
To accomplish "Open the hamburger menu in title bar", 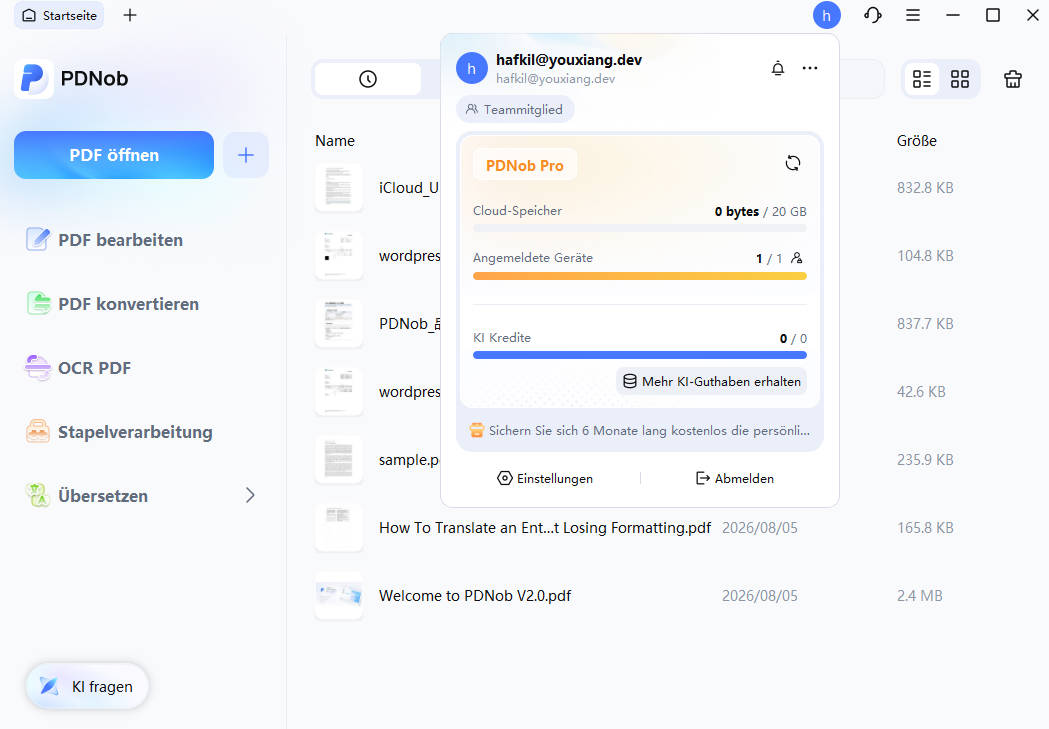I will point(913,15).
